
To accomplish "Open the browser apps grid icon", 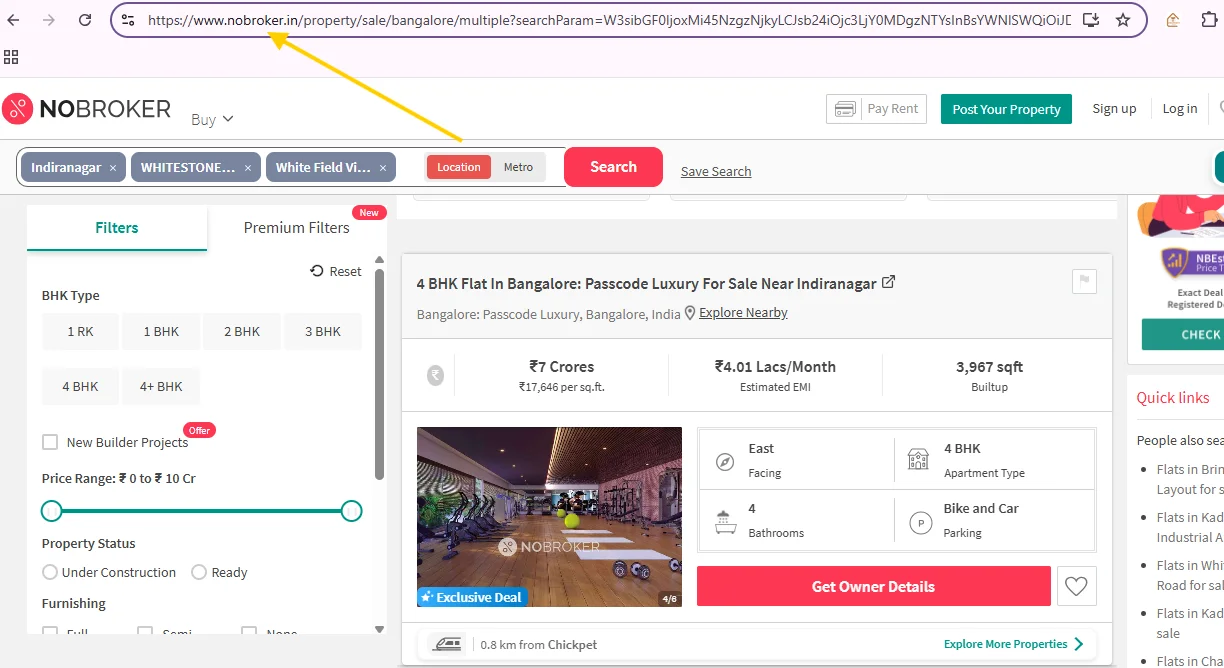I will (12, 57).
